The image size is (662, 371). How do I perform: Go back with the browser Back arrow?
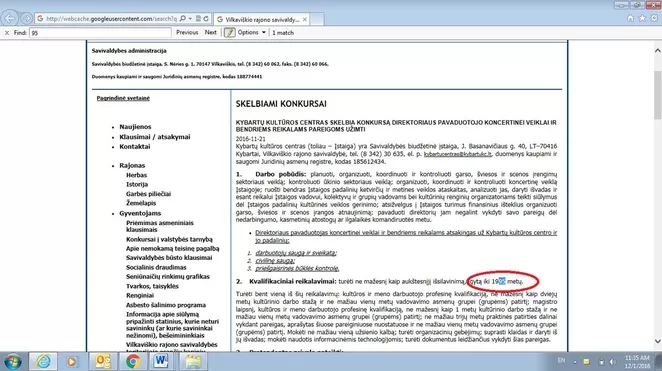click(x=9, y=18)
